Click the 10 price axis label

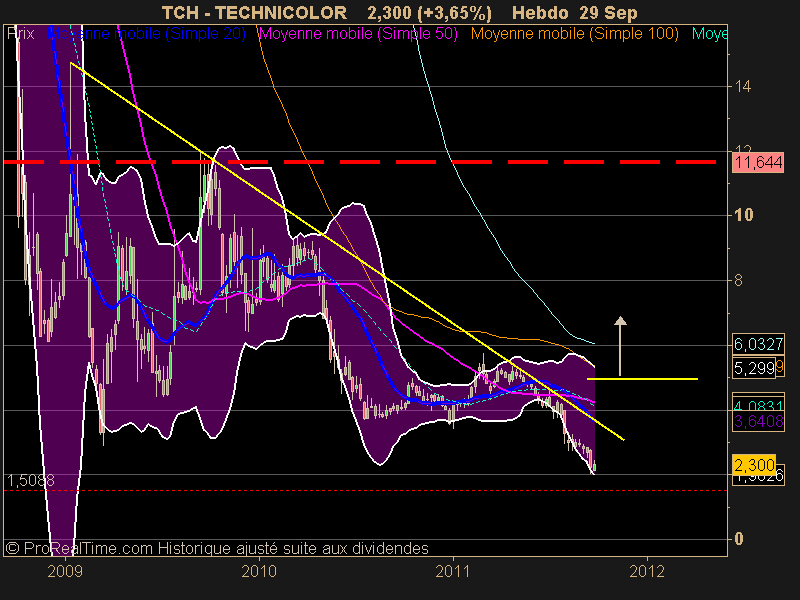point(743,215)
